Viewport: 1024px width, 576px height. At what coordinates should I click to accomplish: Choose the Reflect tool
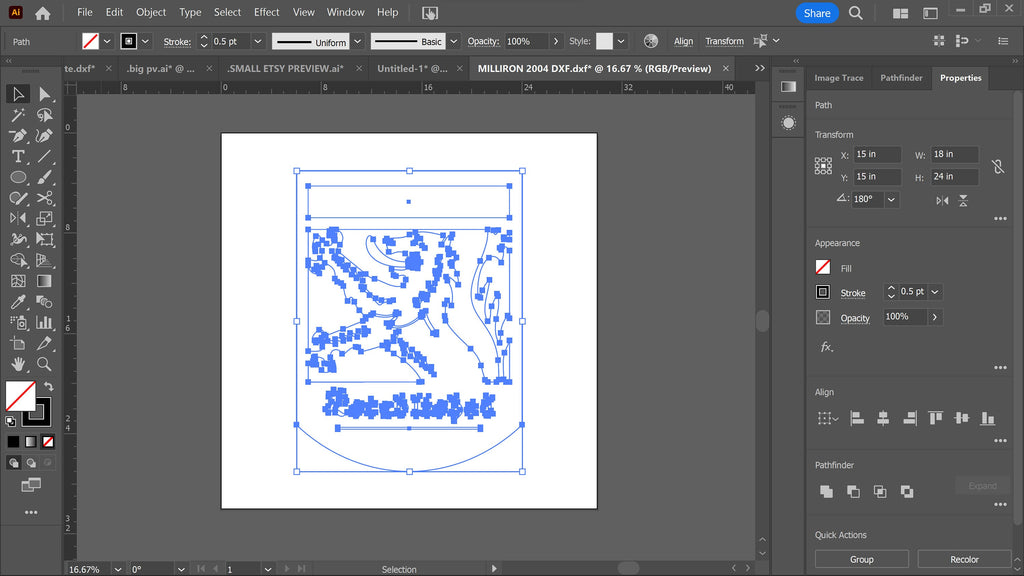[18, 219]
